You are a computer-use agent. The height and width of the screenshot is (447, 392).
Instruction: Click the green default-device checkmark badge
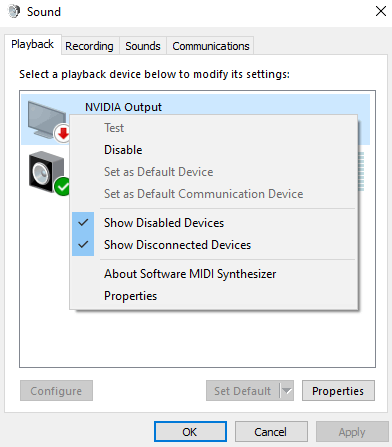click(x=63, y=186)
